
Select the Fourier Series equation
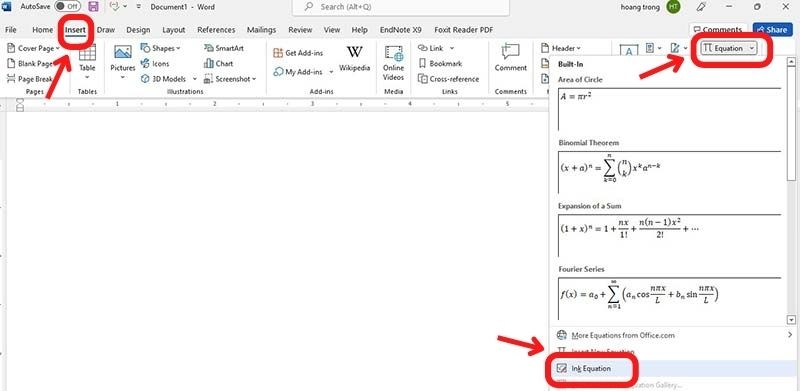tap(669, 299)
